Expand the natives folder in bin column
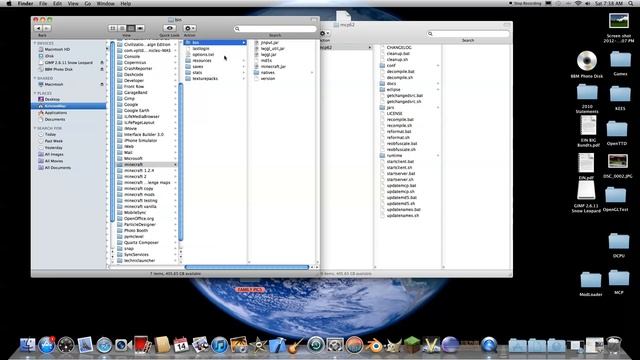The height and width of the screenshot is (360, 640). (312, 73)
